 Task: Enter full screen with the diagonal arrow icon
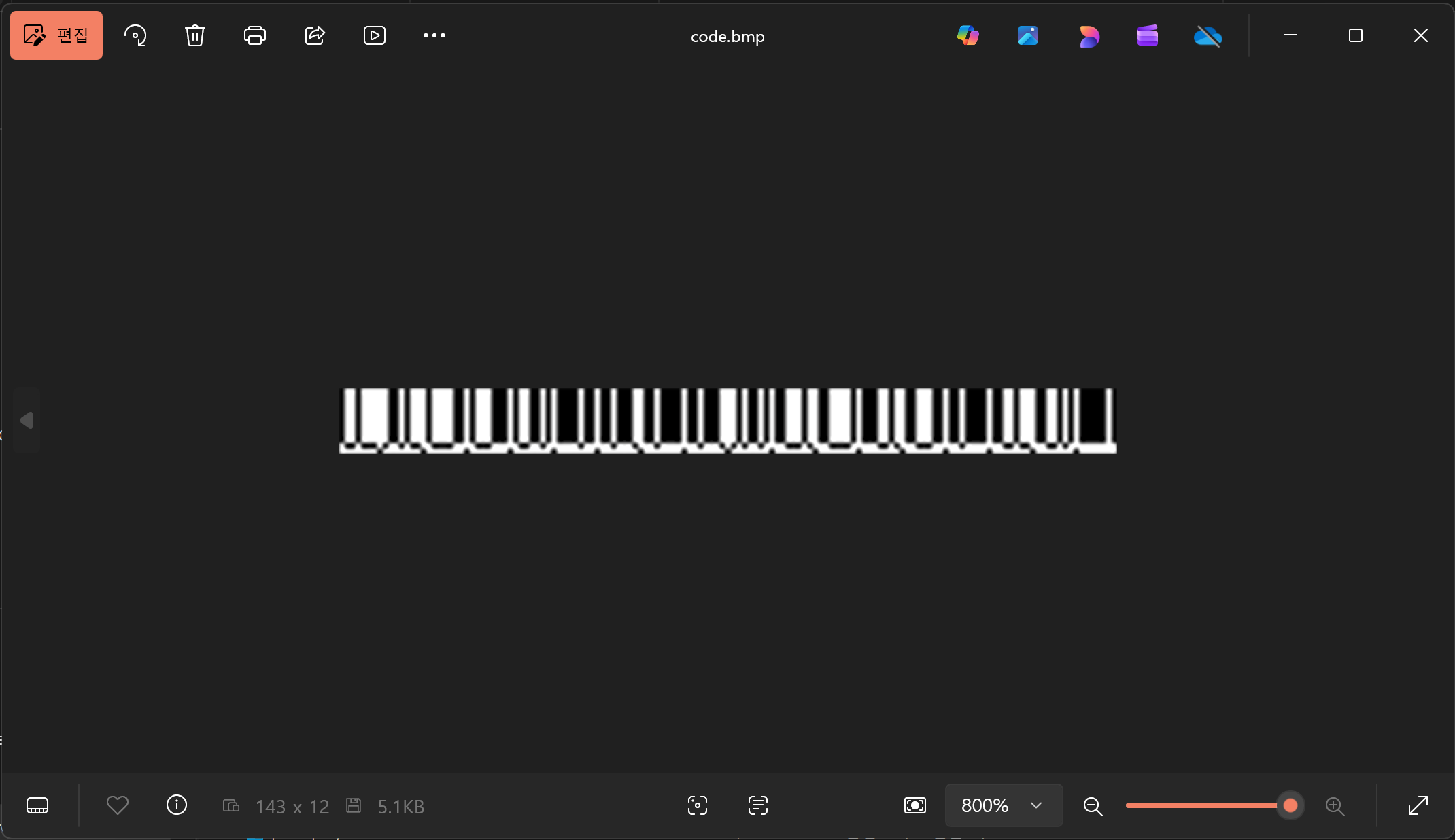(1418, 805)
